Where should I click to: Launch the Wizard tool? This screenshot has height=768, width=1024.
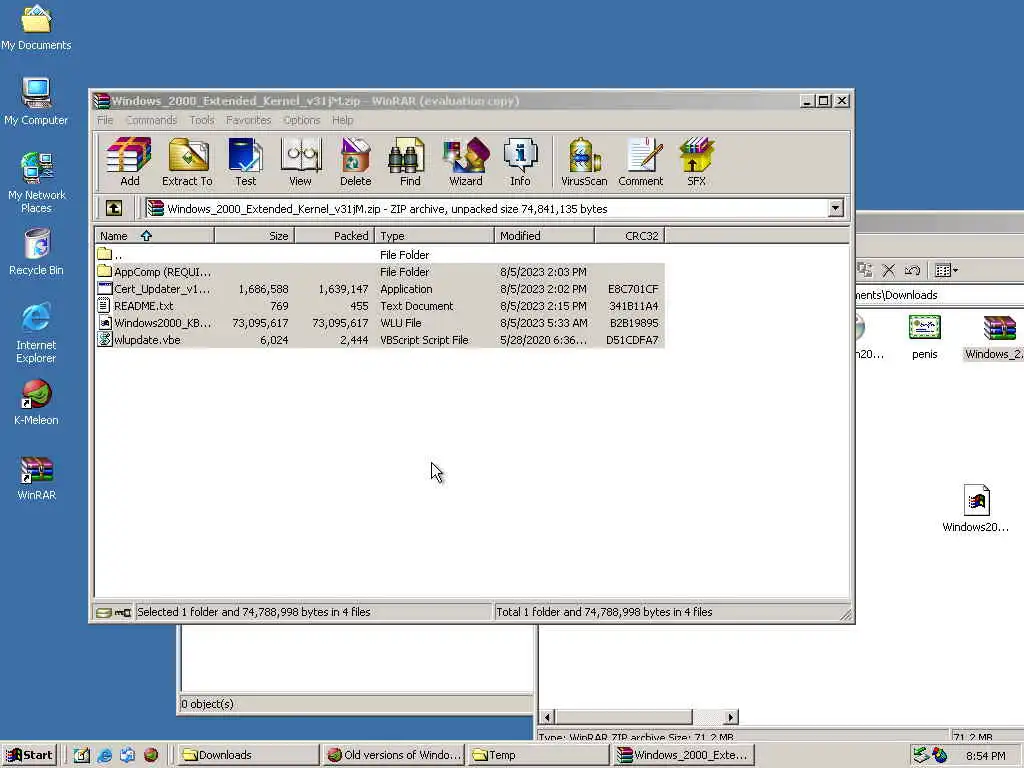[x=466, y=161]
